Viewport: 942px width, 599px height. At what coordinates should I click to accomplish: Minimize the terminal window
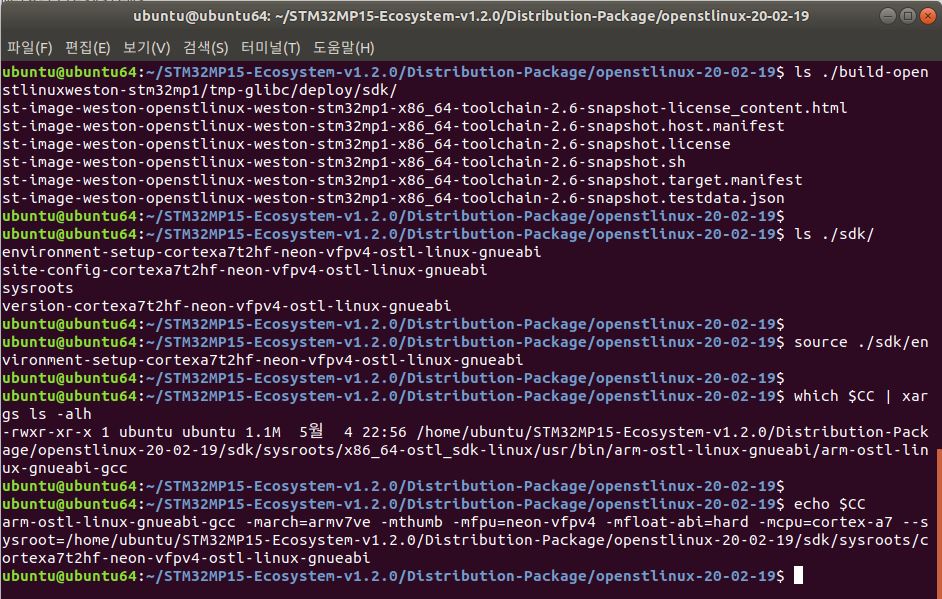pos(888,16)
